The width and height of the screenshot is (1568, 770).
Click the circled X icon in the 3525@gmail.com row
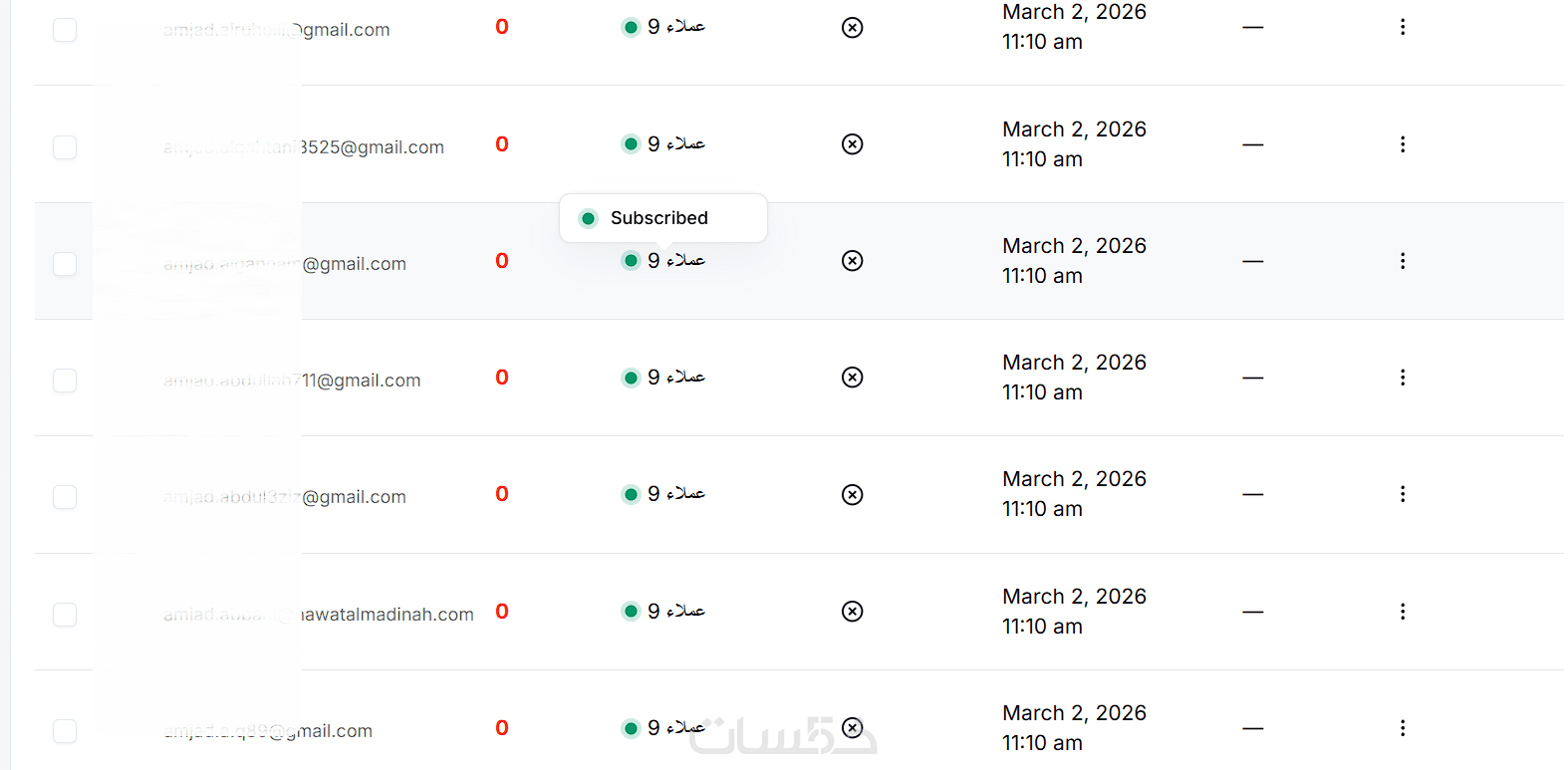[x=852, y=144]
